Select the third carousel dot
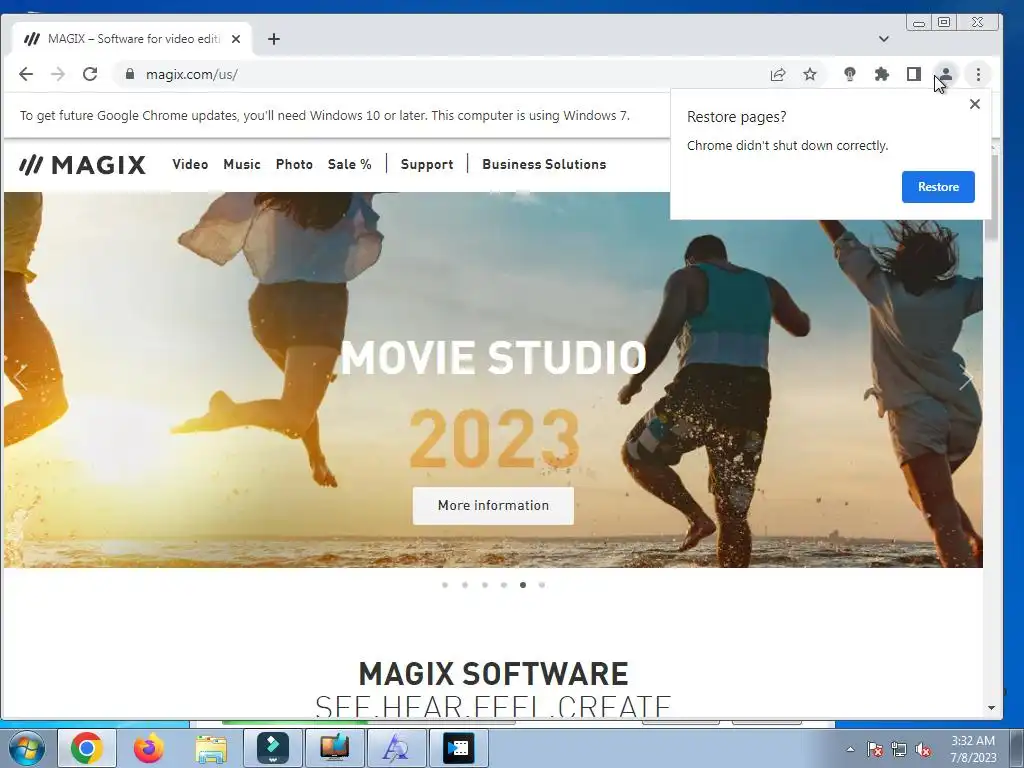Viewport: 1024px width, 768px height. [485, 585]
